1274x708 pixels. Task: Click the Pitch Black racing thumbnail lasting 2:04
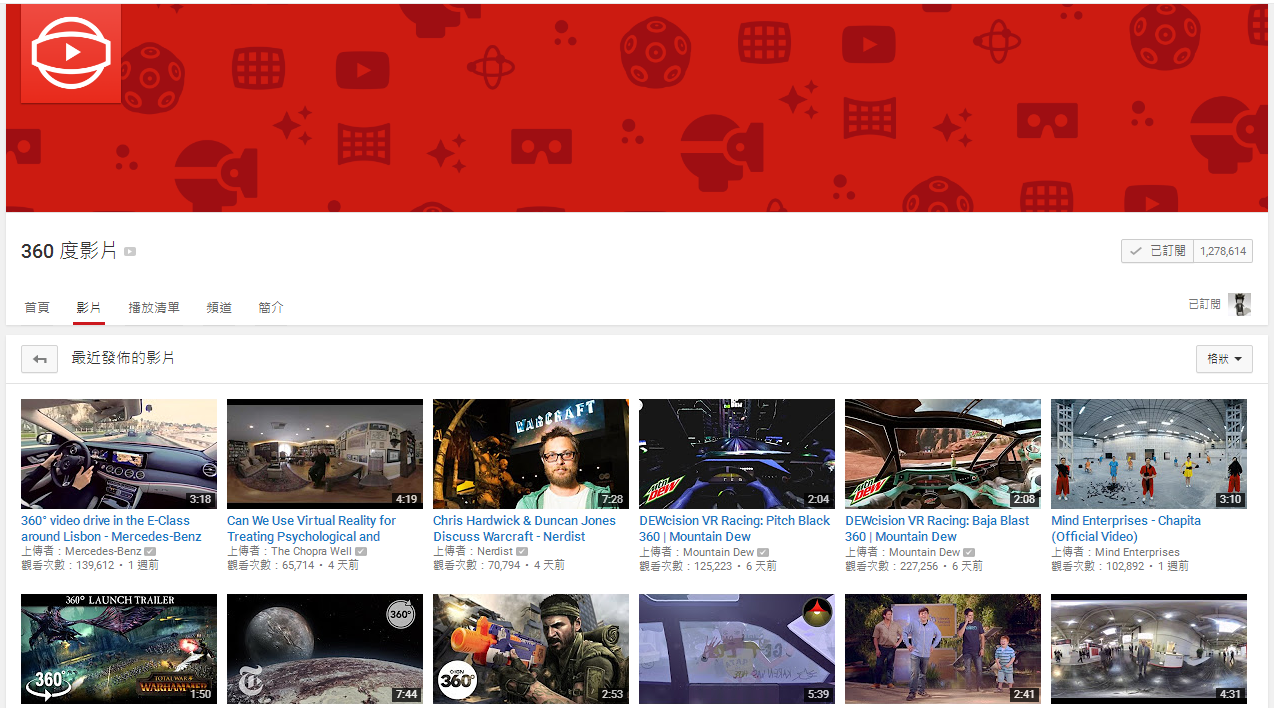coord(737,454)
